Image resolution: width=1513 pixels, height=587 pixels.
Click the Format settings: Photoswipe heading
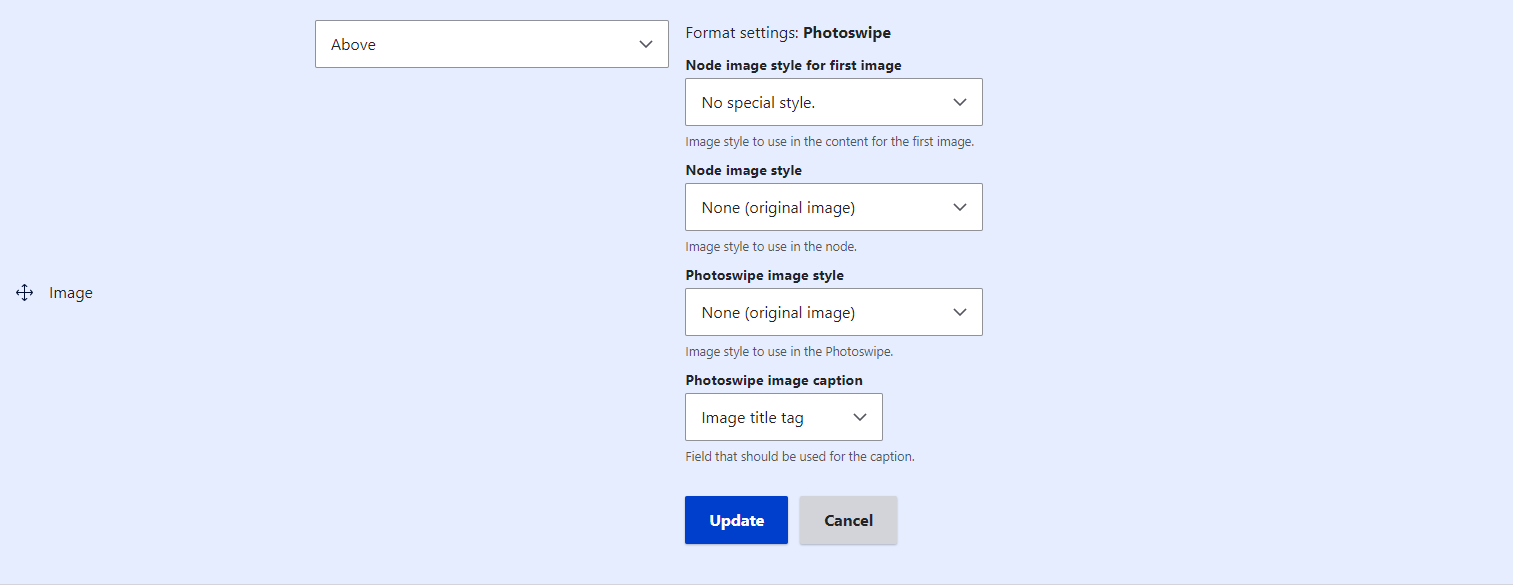pos(787,32)
